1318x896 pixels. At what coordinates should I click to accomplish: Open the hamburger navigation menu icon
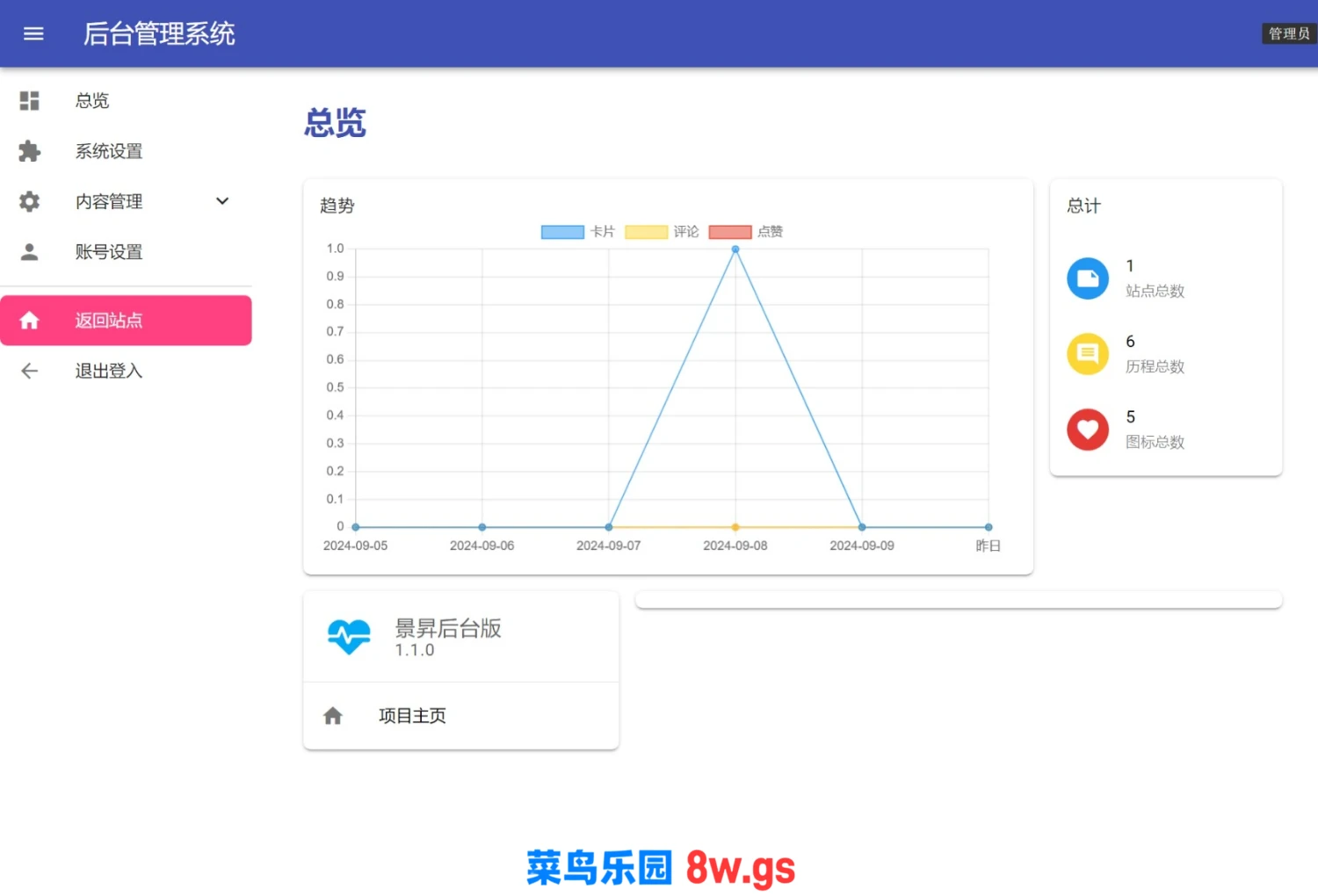click(x=33, y=33)
